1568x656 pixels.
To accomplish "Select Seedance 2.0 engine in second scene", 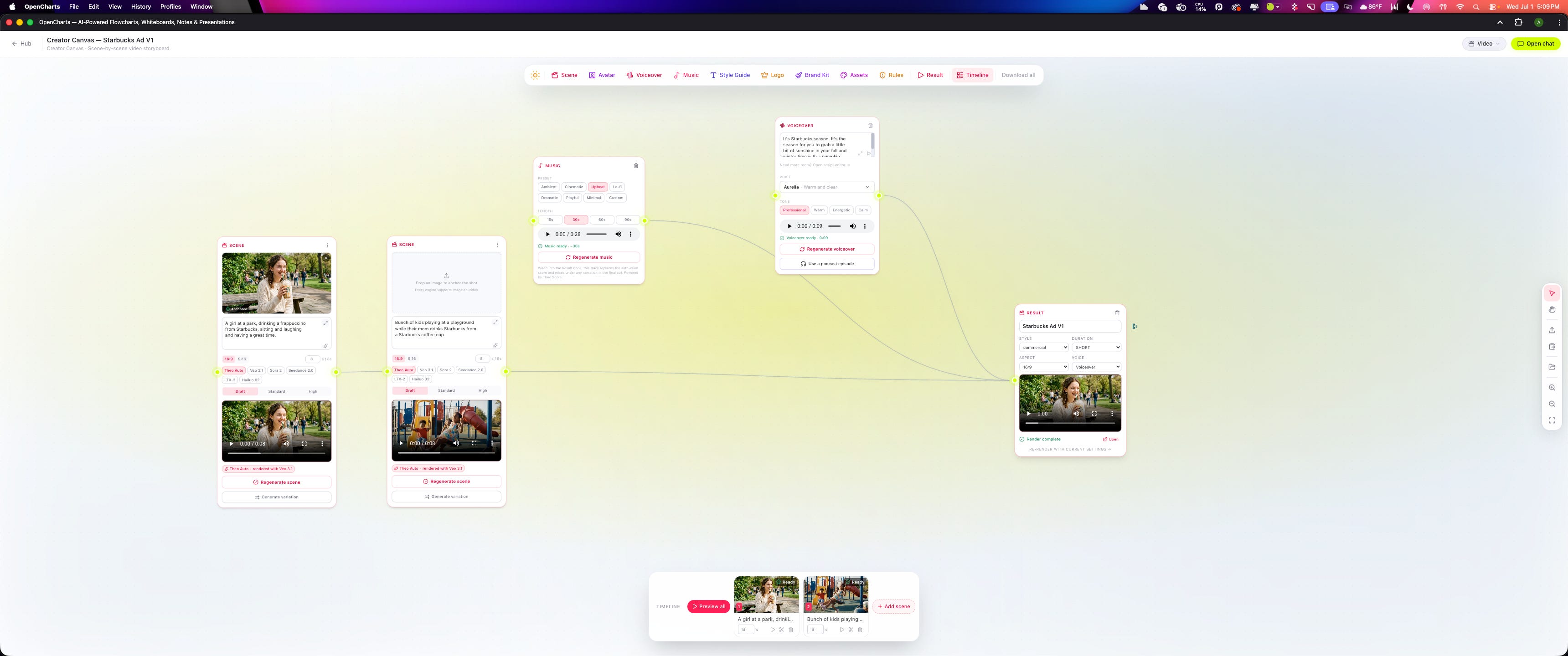I will coord(470,370).
